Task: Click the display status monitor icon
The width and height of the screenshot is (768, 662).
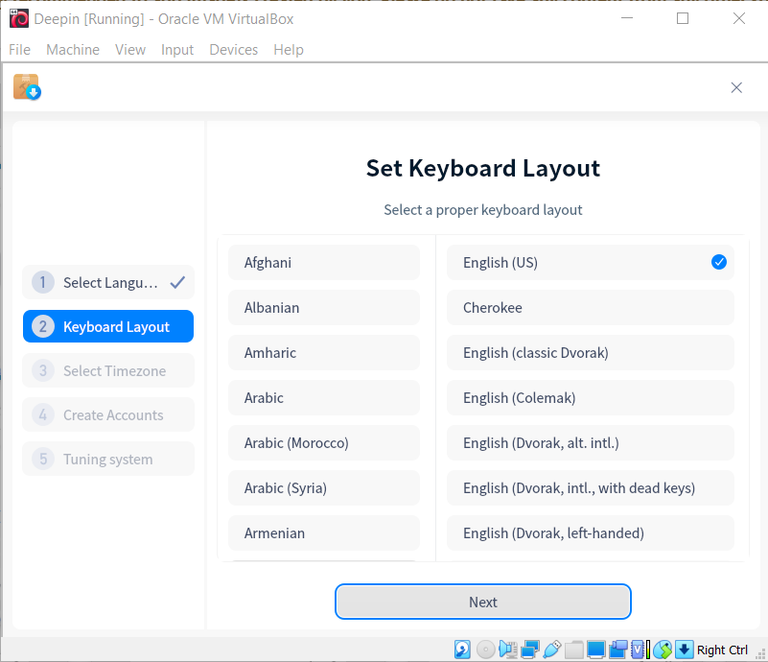Action: (596, 649)
